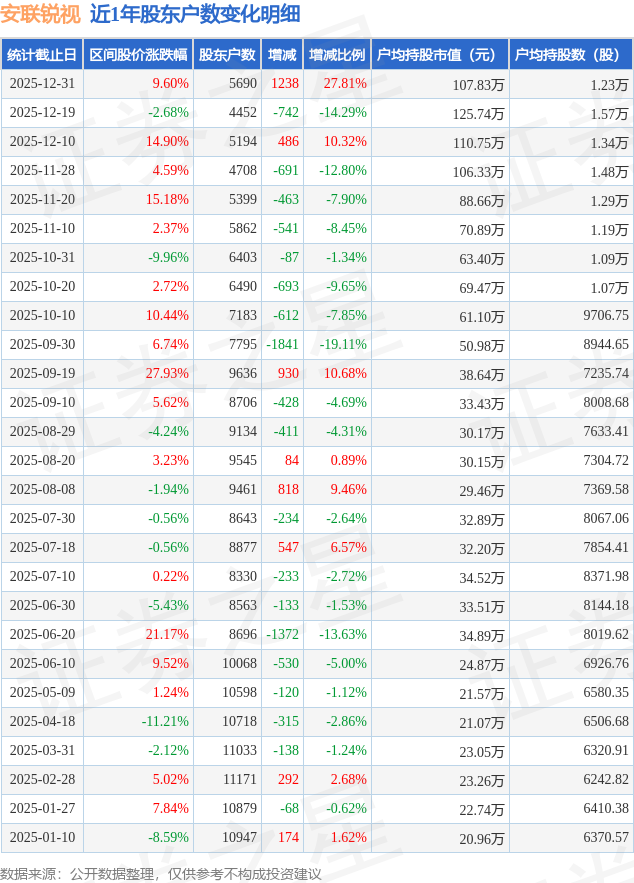The width and height of the screenshot is (634, 883).
Task: Click the 11171 shareholder count cell
Action: point(239,780)
